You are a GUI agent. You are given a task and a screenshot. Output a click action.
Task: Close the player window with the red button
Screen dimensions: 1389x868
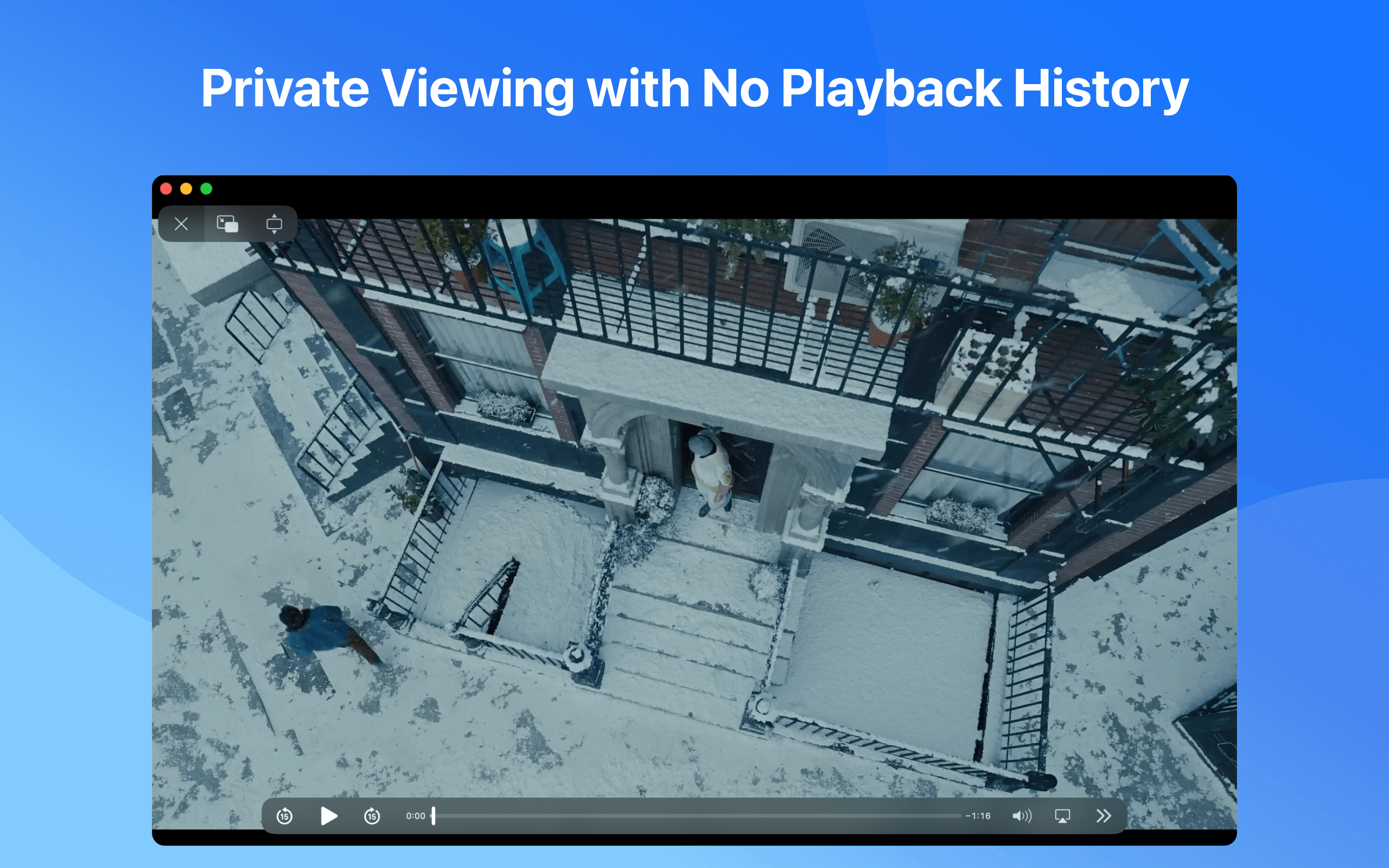click(x=167, y=188)
